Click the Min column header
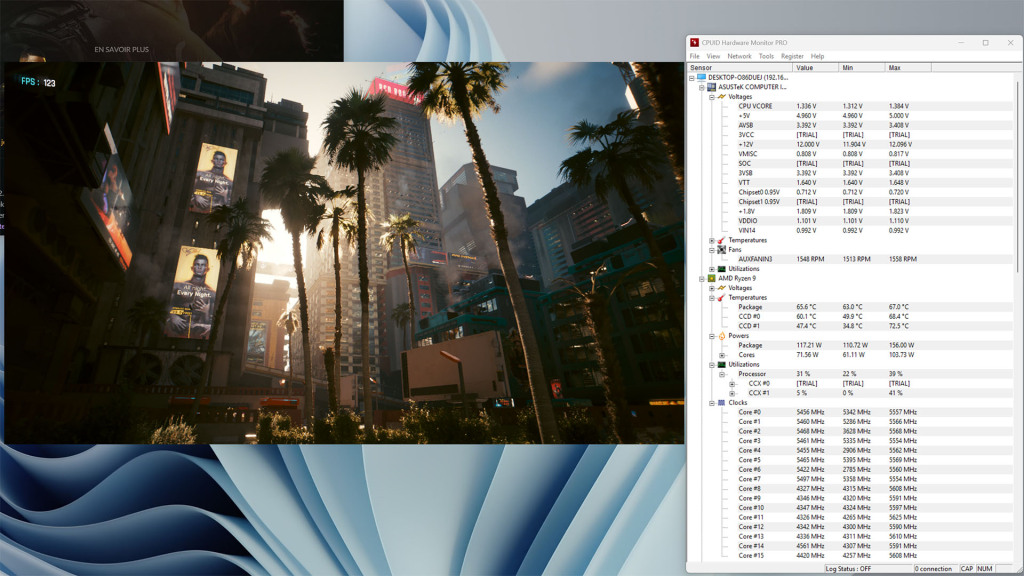1024x576 pixels. [862, 67]
